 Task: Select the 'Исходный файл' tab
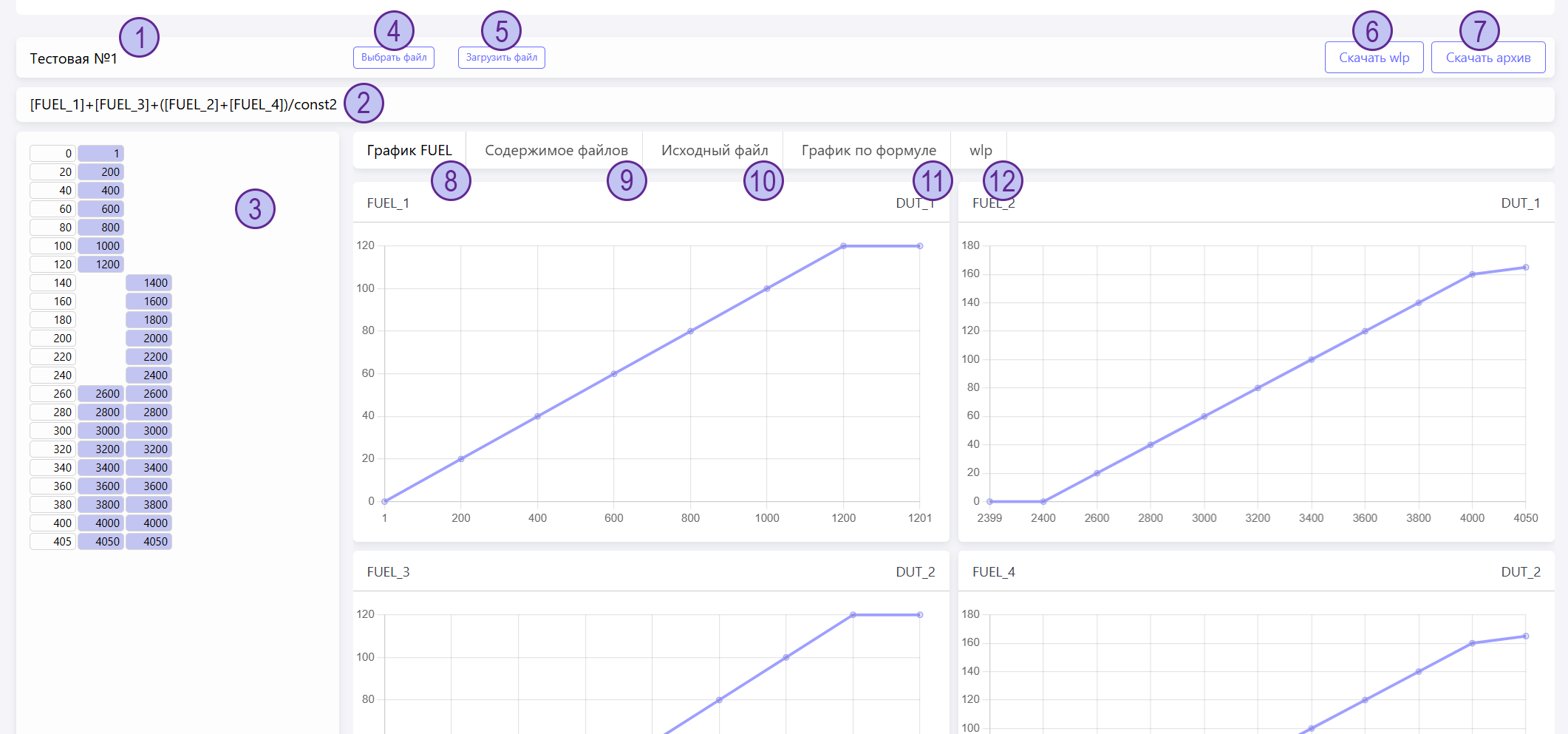click(714, 151)
